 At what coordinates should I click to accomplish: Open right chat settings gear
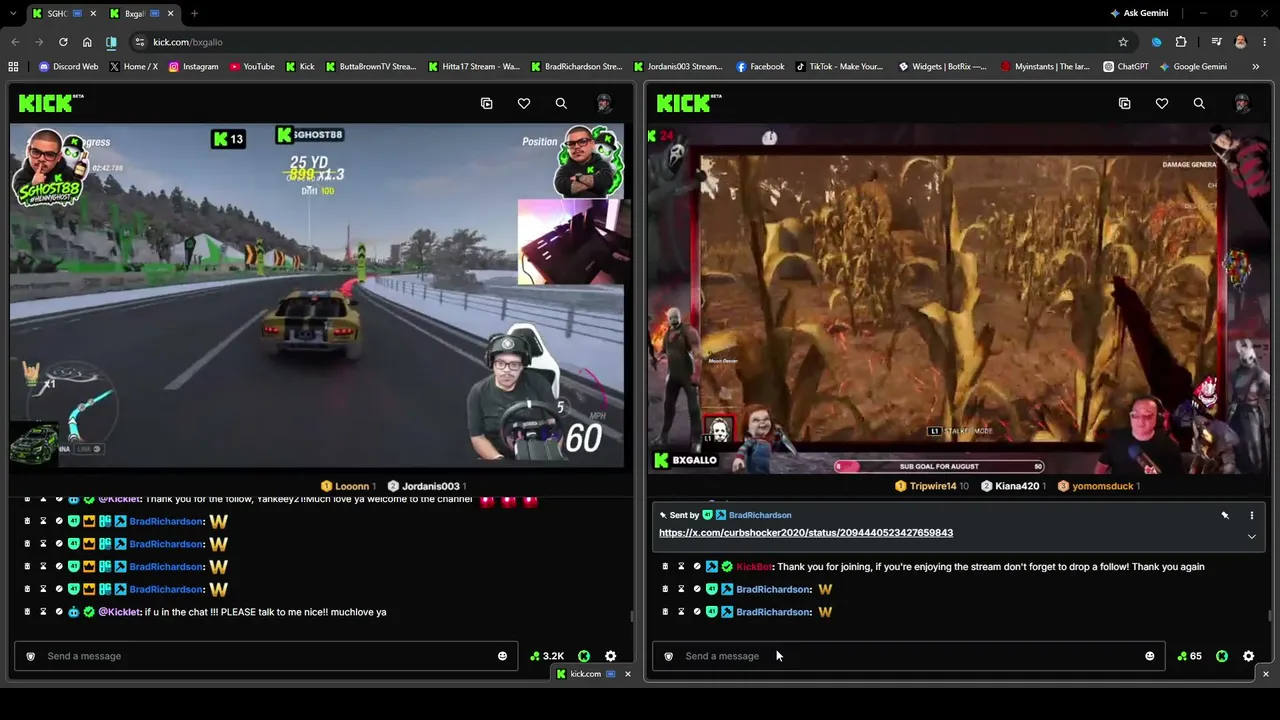pyautogui.click(x=1248, y=656)
